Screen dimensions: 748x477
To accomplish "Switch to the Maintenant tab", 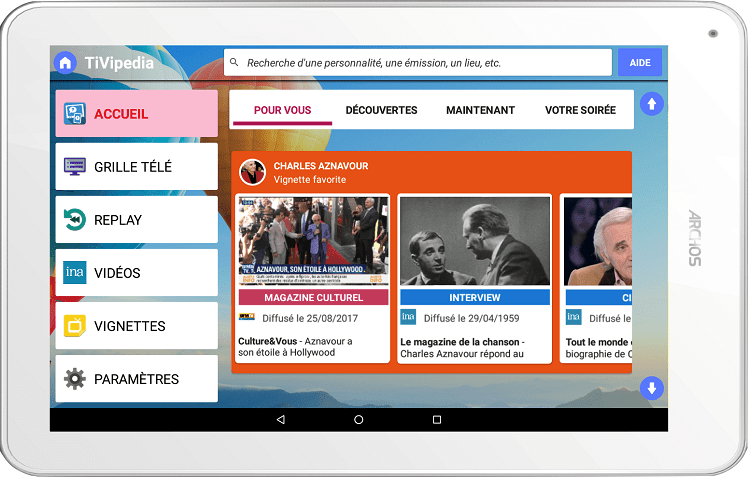I will pyautogui.click(x=480, y=110).
